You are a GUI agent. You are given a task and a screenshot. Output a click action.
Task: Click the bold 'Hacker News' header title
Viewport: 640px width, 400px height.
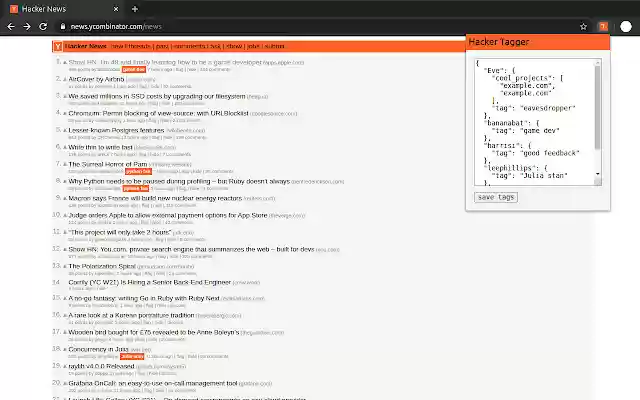click(85, 47)
